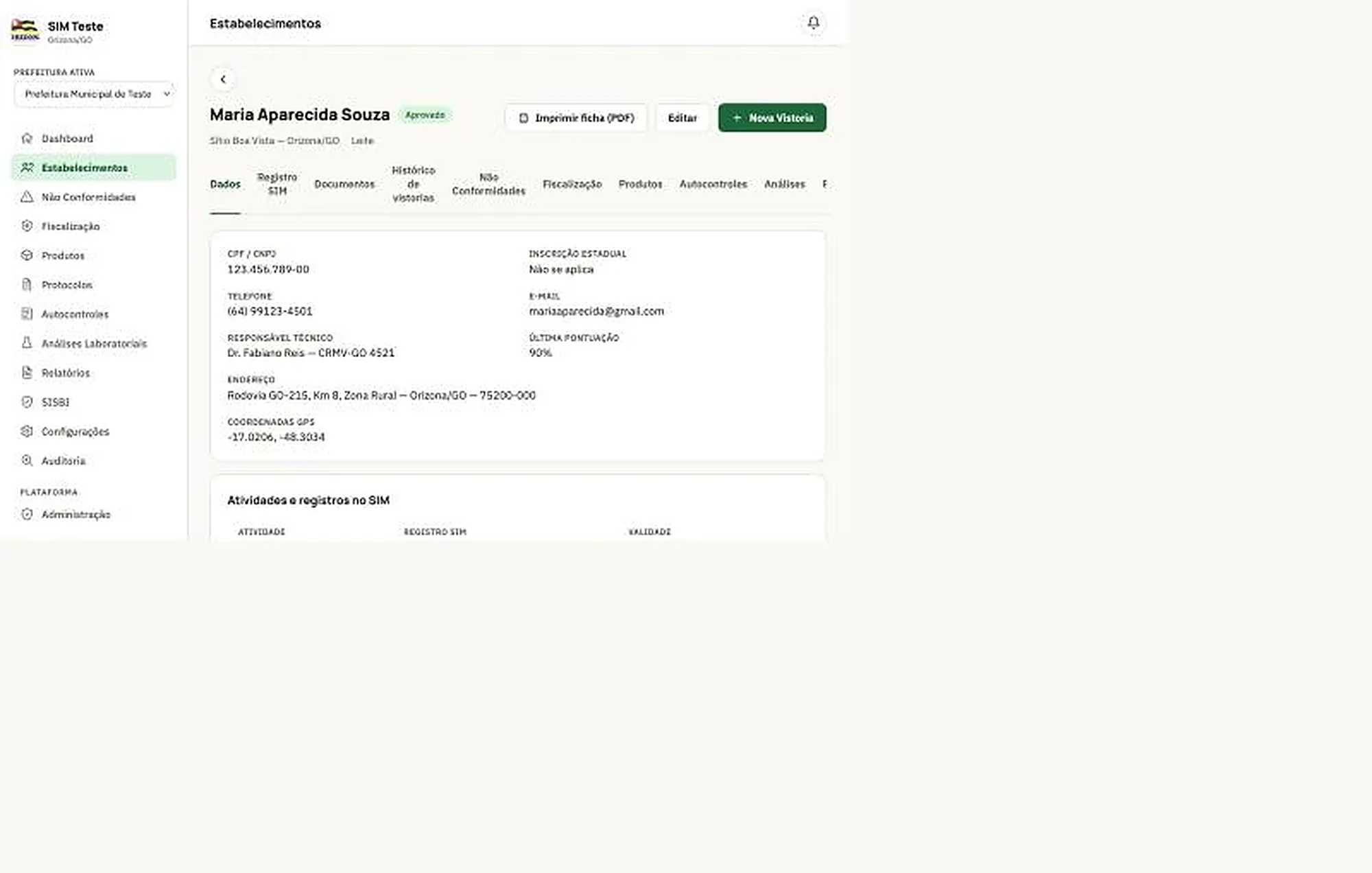Screen dimensions: 1372x873
Task: Open Dashboard in the sidebar
Action: point(94,138)
